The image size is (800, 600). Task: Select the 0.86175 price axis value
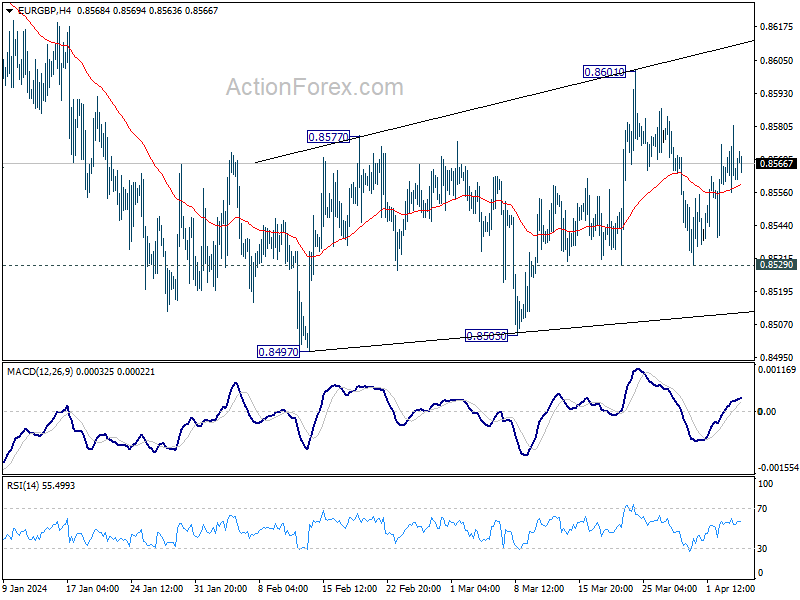[777, 27]
